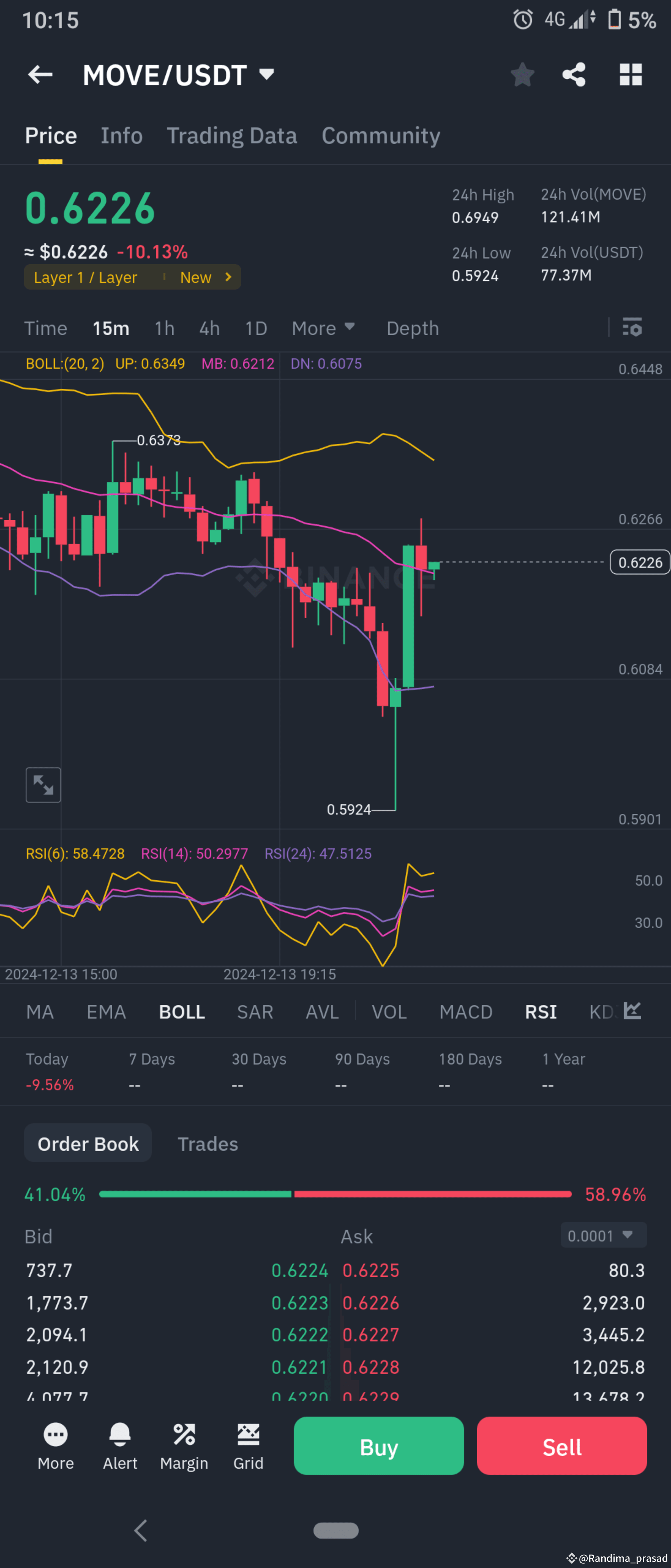Select the Time chart interval
Viewport: 671px width, 1568px height.
pyautogui.click(x=46, y=328)
